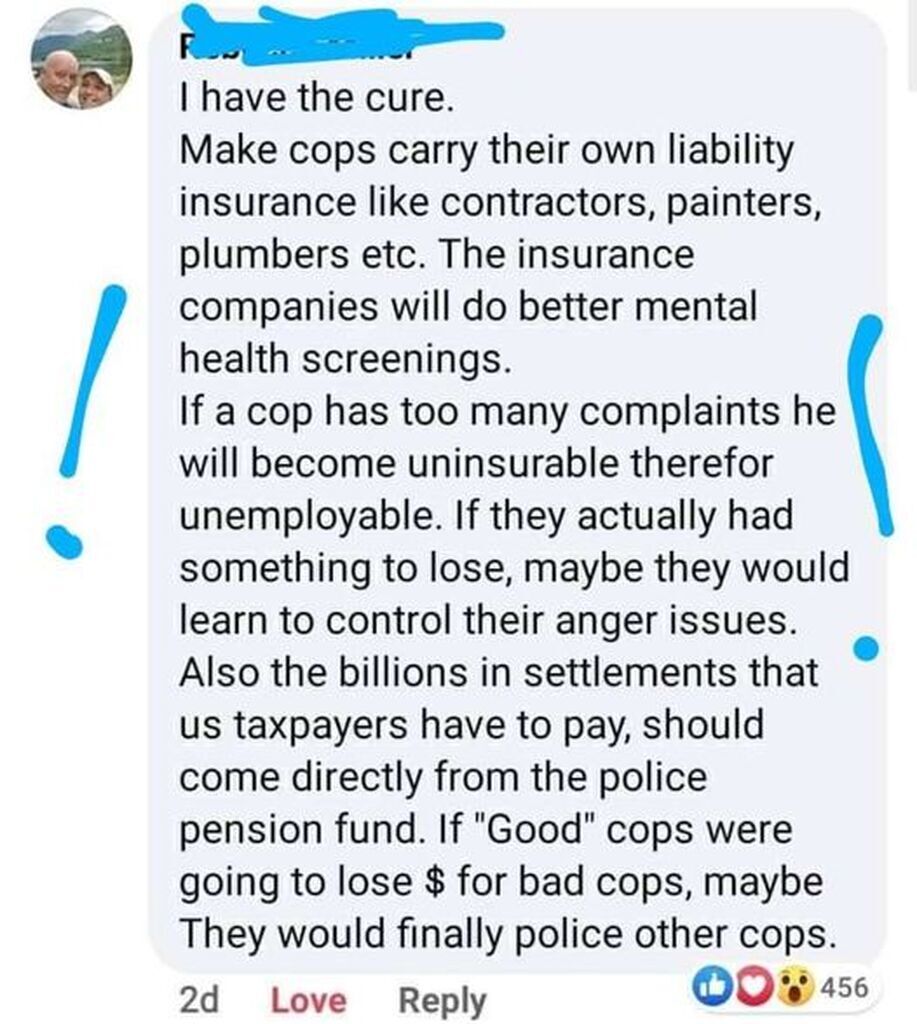Click the wow face reaction icon
The image size is (917, 1024).
click(794, 987)
